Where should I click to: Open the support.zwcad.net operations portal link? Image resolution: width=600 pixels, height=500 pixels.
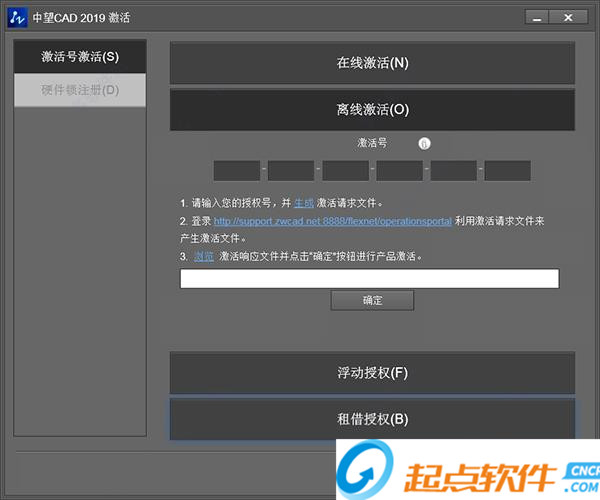click(333, 221)
